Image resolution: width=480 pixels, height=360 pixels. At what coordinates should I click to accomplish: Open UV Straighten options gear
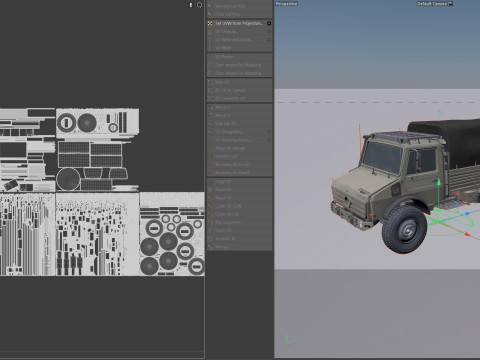(269, 132)
